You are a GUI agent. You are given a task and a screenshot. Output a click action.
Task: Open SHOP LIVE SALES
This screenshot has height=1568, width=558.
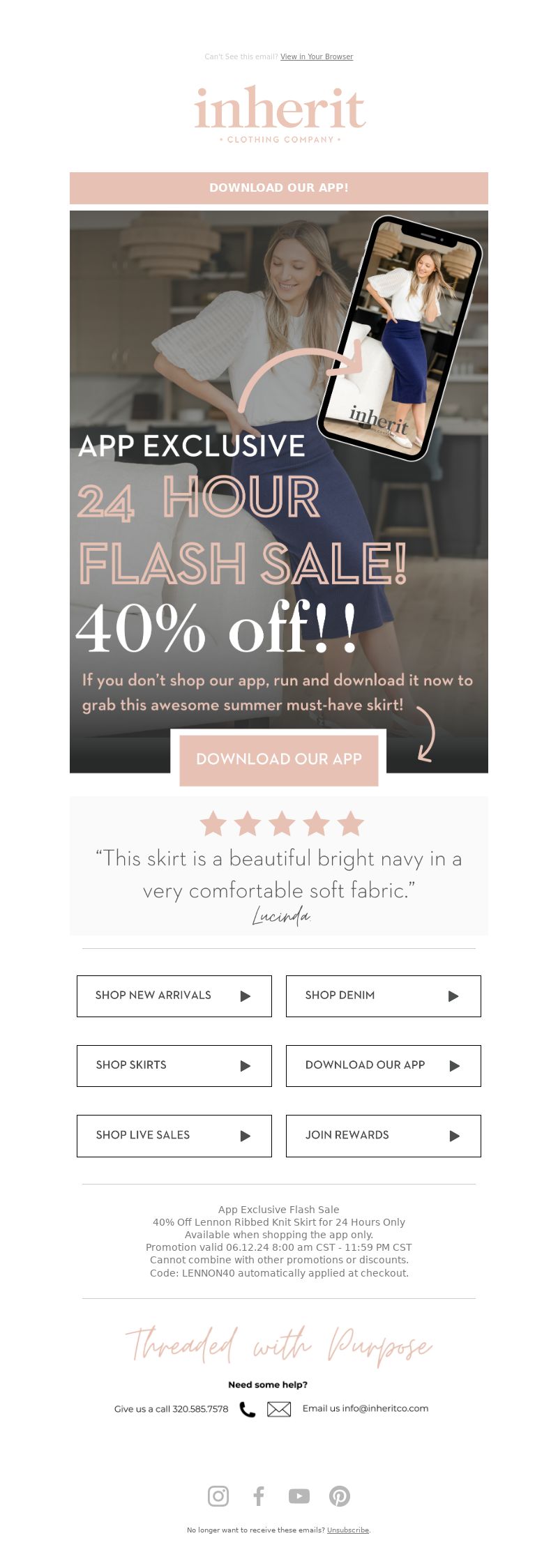click(x=174, y=1136)
